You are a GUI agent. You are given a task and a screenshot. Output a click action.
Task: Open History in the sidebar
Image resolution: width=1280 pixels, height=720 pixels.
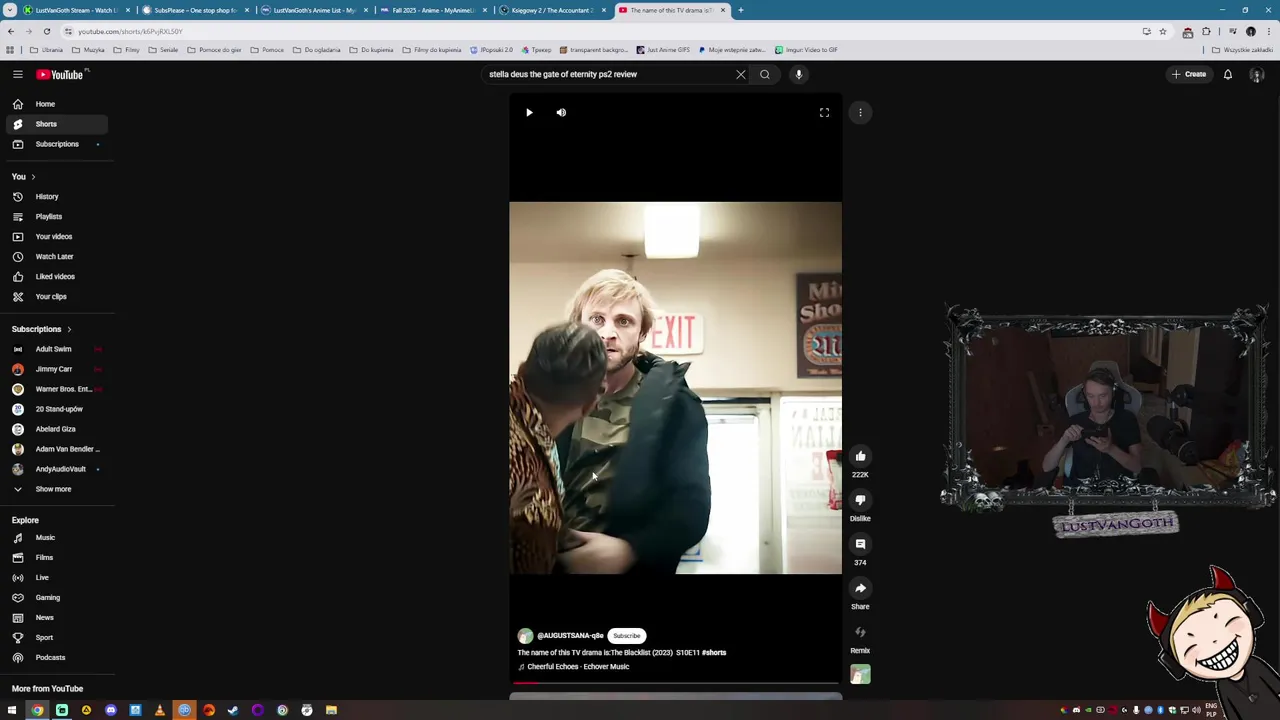coord(56,197)
